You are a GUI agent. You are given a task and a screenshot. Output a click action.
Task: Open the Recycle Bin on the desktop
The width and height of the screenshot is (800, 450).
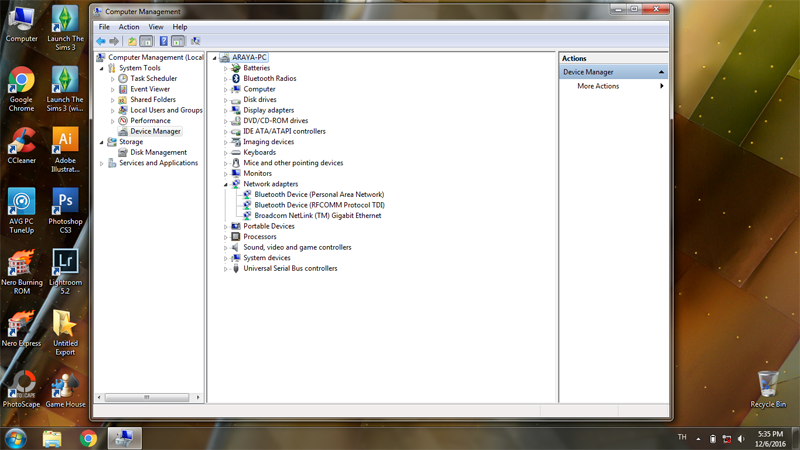pos(768,389)
